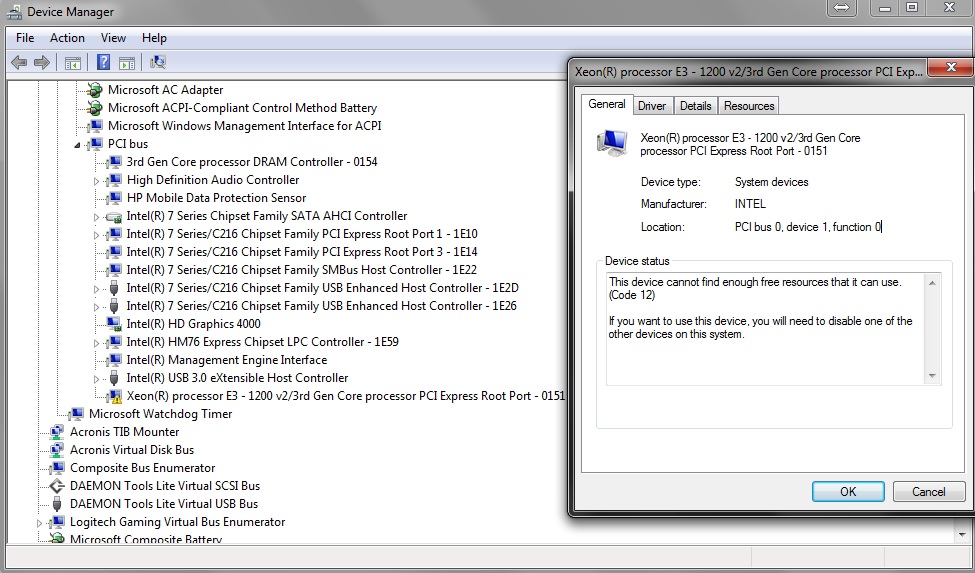The width and height of the screenshot is (975, 573).
Task: Click the Acronis Virtual Disk Bus icon
Action: pos(57,450)
